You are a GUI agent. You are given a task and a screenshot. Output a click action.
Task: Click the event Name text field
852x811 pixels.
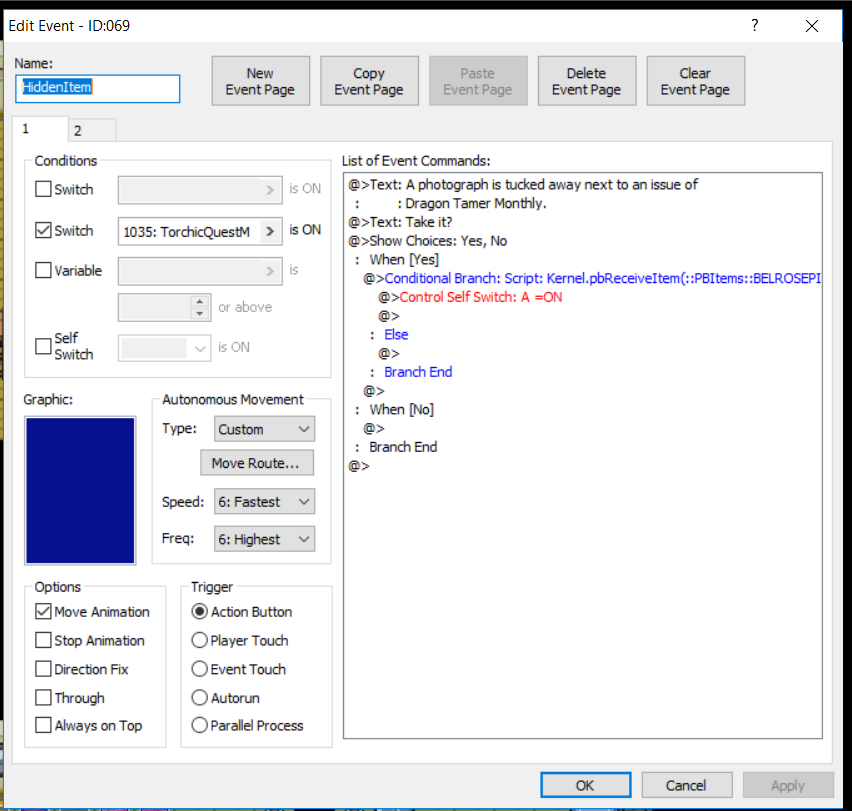point(97,88)
